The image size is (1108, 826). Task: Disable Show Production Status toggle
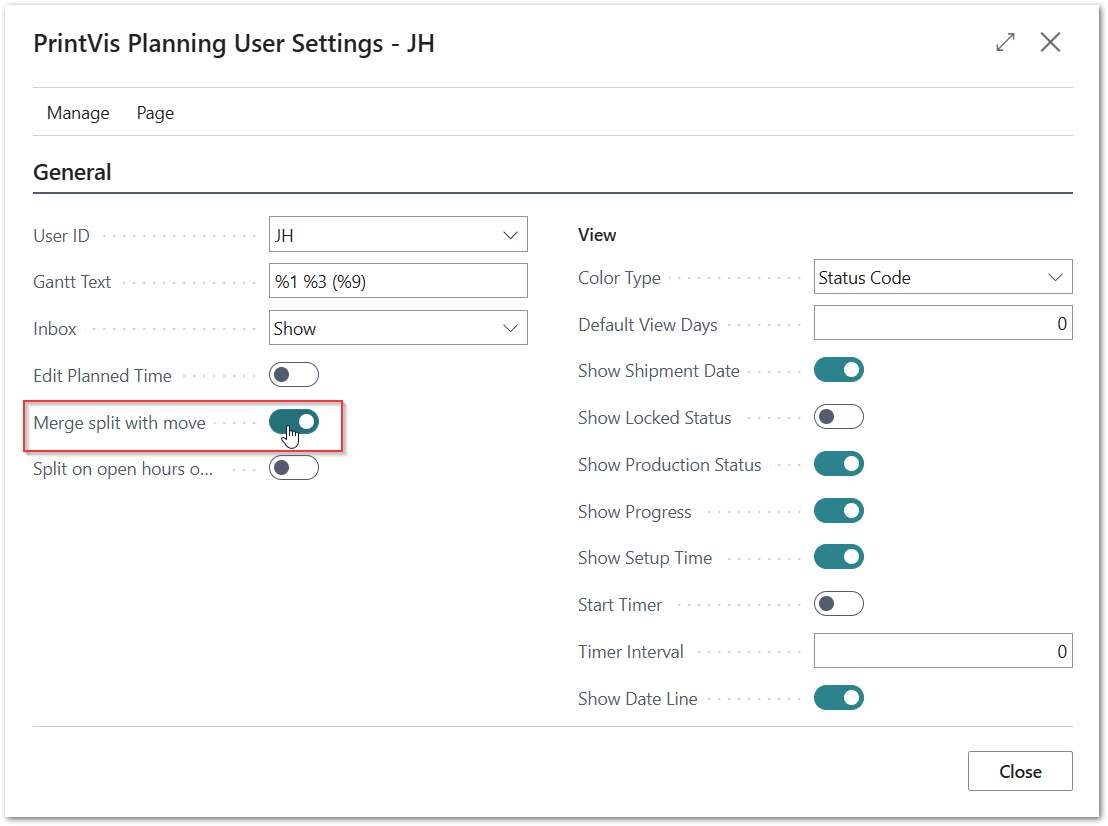pyautogui.click(x=838, y=464)
